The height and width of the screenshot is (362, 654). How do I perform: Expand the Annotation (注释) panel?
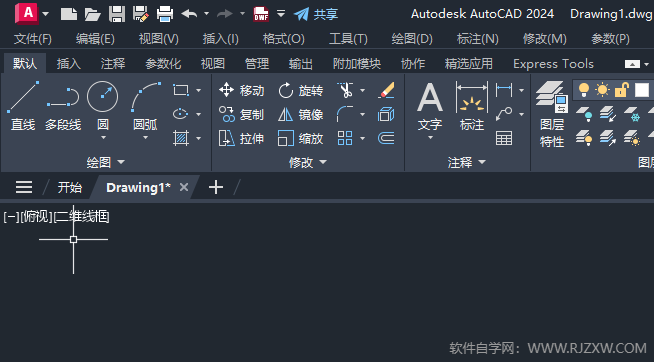[x=467, y=162]
